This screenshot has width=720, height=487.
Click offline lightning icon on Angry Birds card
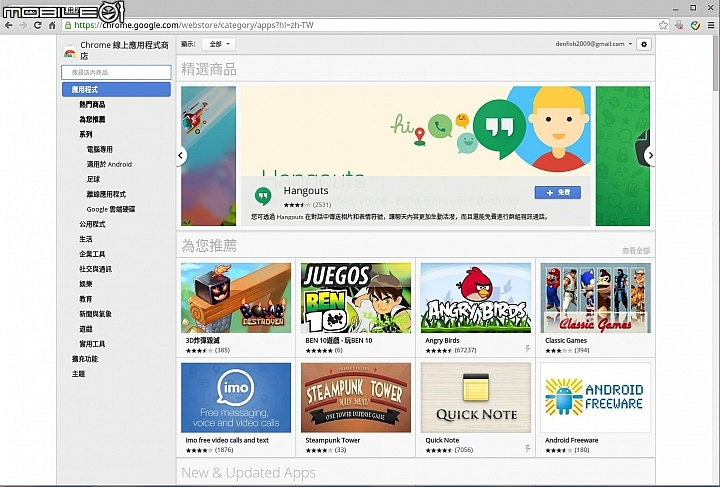[528, 349]
